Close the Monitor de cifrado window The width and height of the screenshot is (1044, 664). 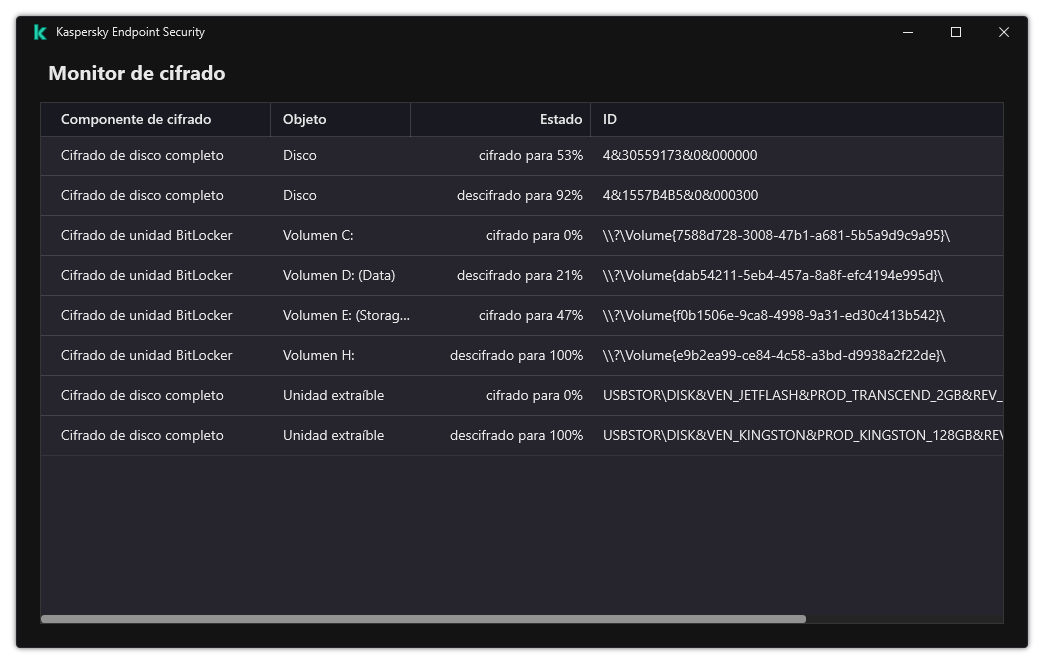click(1004, 32)
